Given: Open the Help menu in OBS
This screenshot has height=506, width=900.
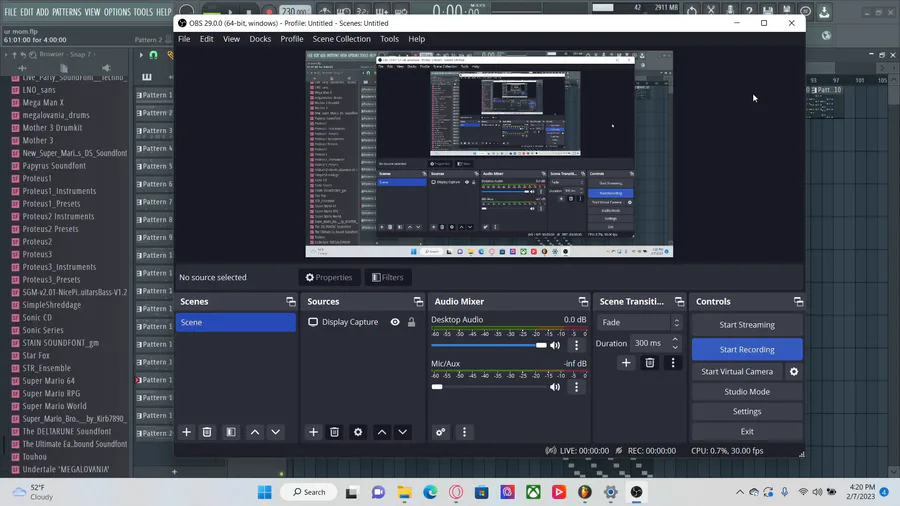Looking at the screenshot, I should coord(417,39).
